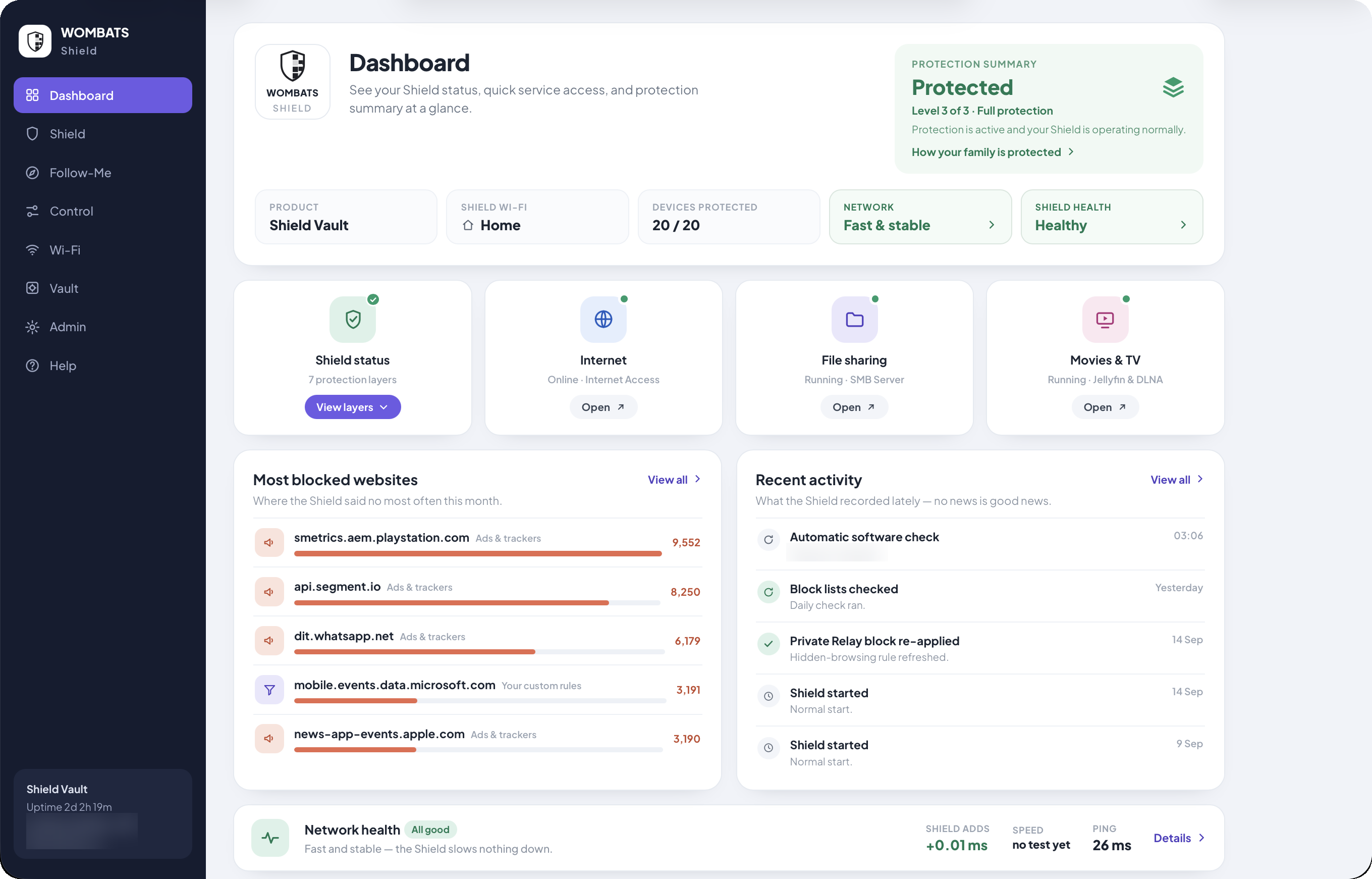
Task: Click the dit.whatsapp.net blocked count bar
Action: (480, 652)
